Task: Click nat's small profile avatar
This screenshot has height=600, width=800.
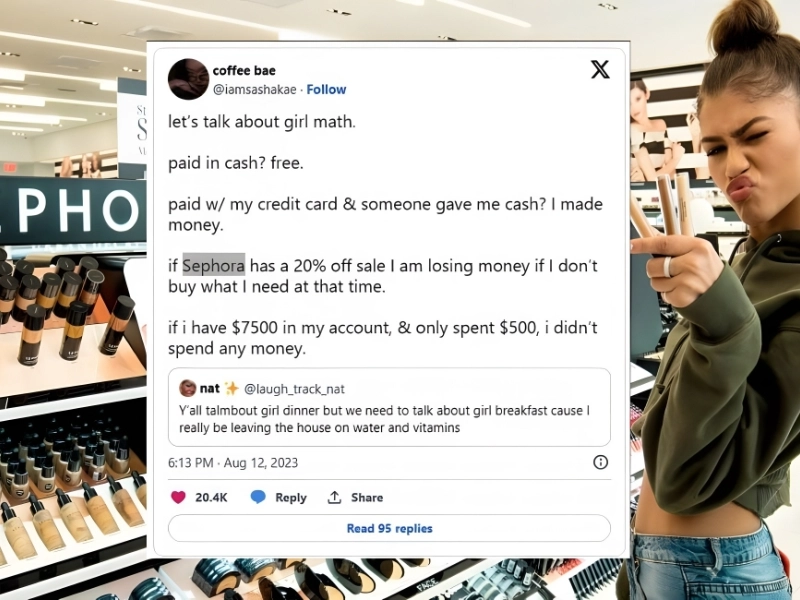Action: pyautogui.click(x=188, y=388)
